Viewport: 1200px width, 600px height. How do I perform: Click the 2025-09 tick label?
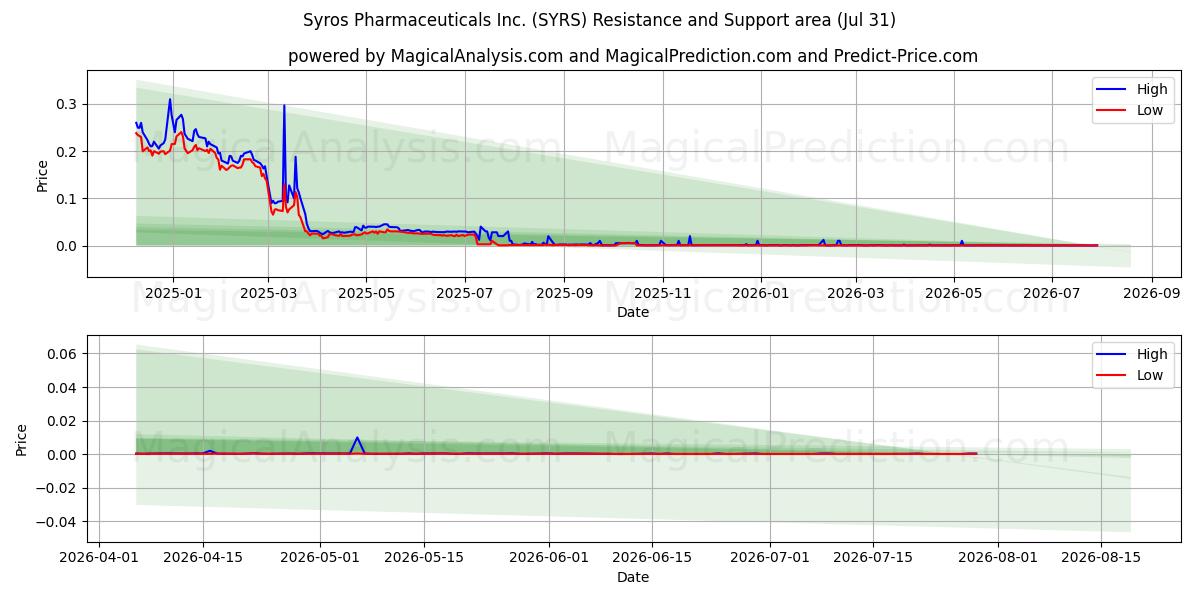point(564,293)
